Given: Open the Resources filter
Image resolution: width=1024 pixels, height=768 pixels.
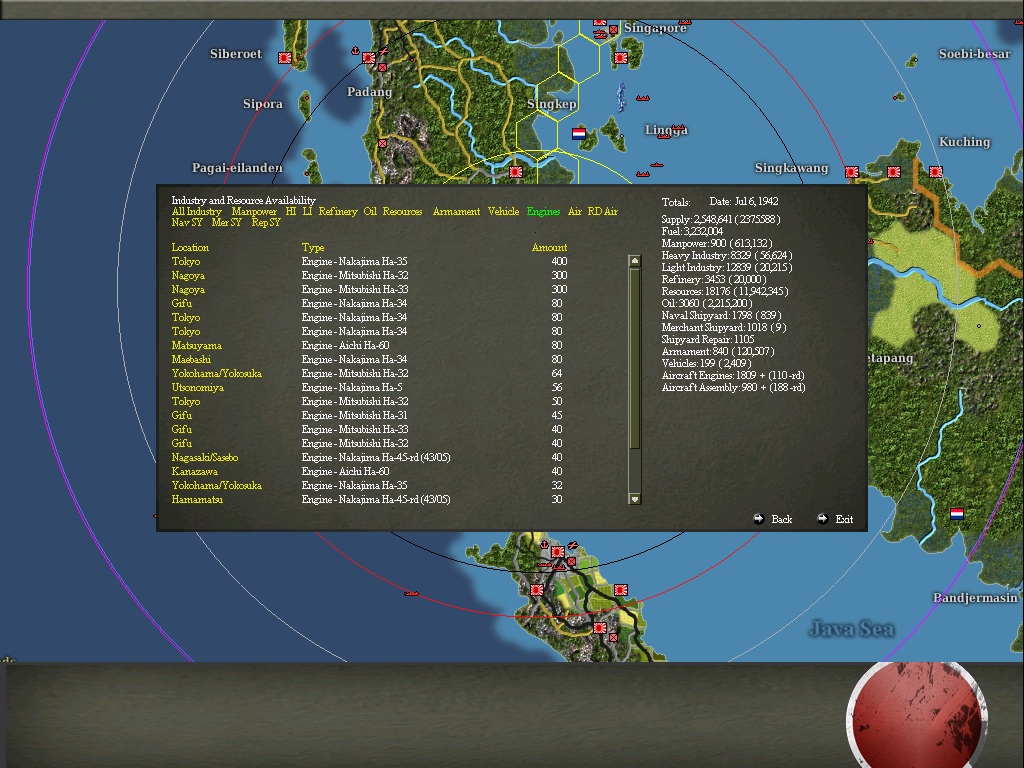Looking at the screenshot, I should (402, 212).
